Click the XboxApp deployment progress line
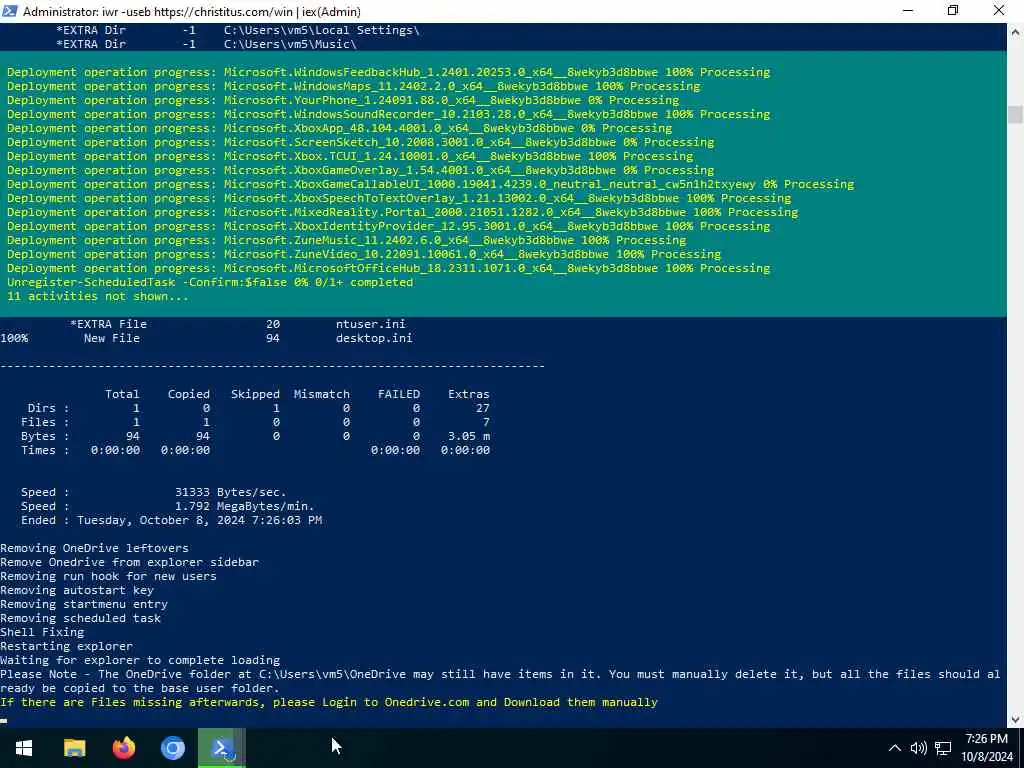The width and height of the screenshot is (1024, 768). point(340,128)
